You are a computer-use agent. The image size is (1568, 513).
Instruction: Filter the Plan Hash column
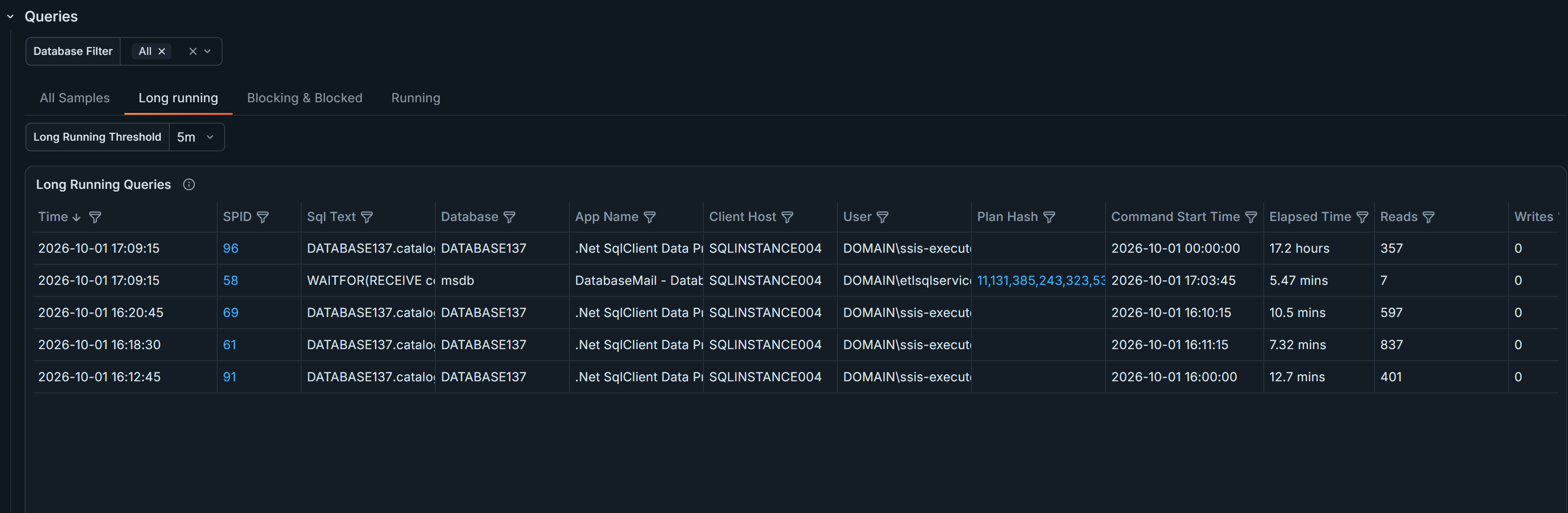click(1049, 218)
